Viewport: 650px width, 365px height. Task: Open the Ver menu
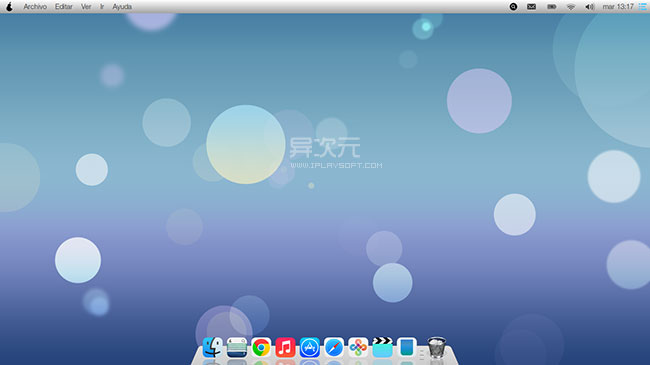(86, 7)
